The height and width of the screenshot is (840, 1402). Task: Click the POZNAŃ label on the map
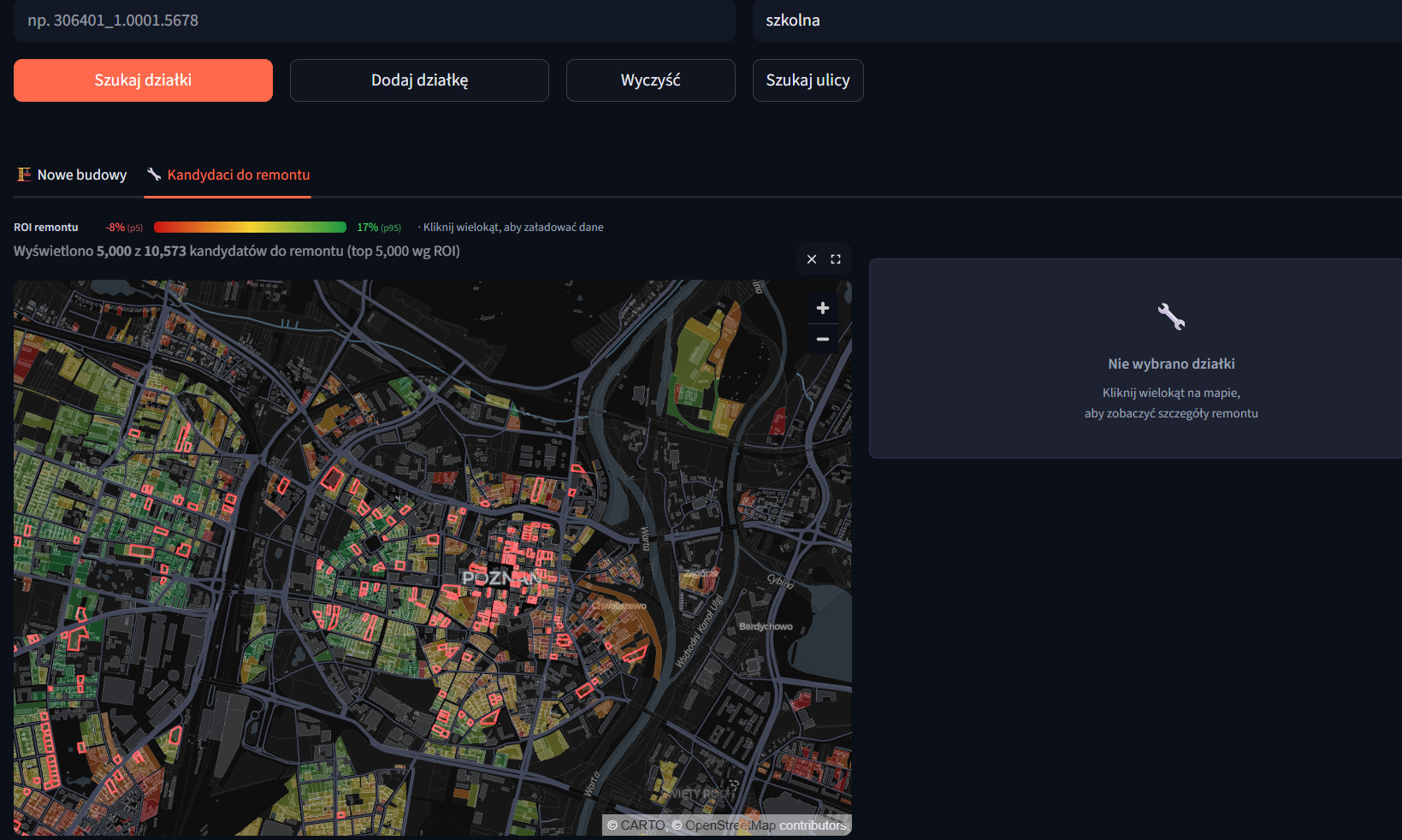coord(501,579)
